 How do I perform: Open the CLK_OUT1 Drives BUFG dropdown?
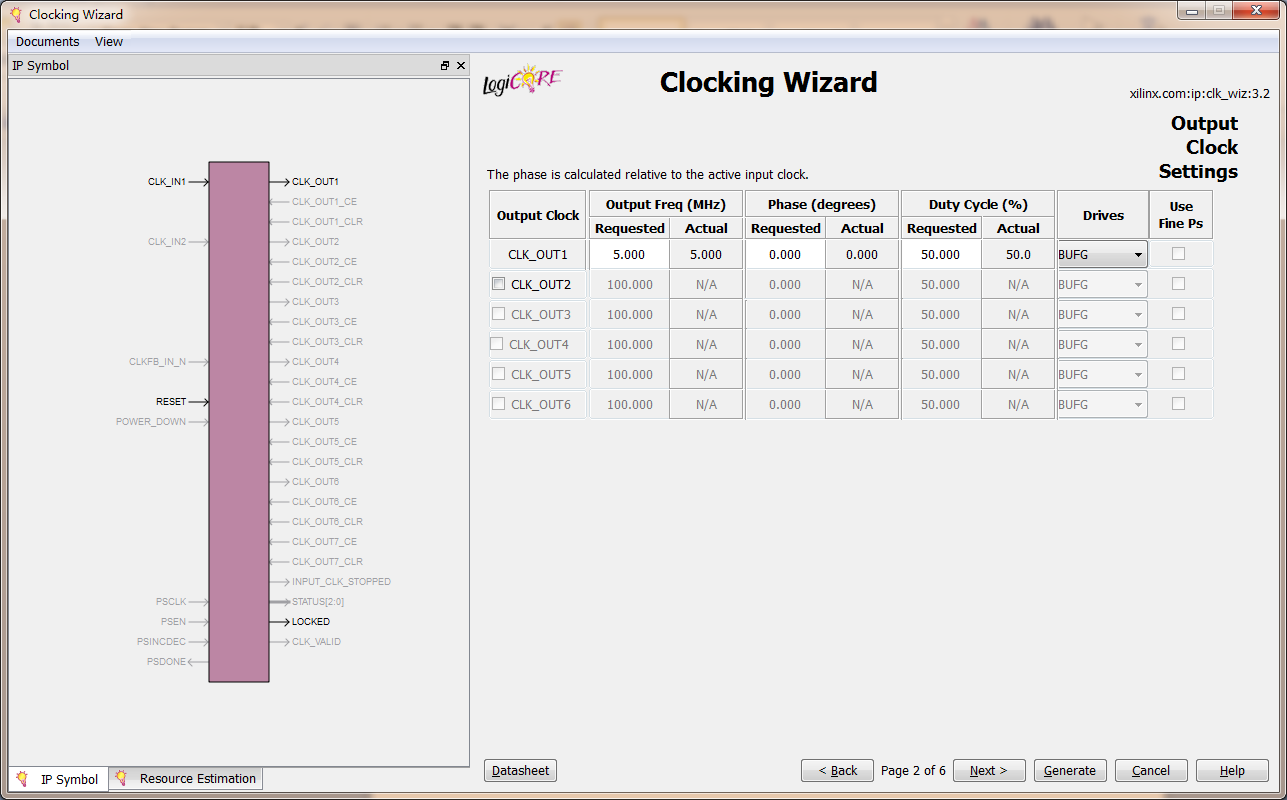[x=1102, y=254]
